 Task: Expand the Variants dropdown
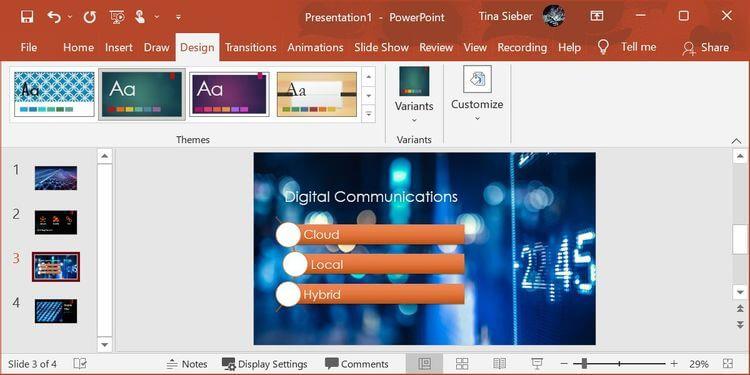pyautogui.click(x=414, y=96)
